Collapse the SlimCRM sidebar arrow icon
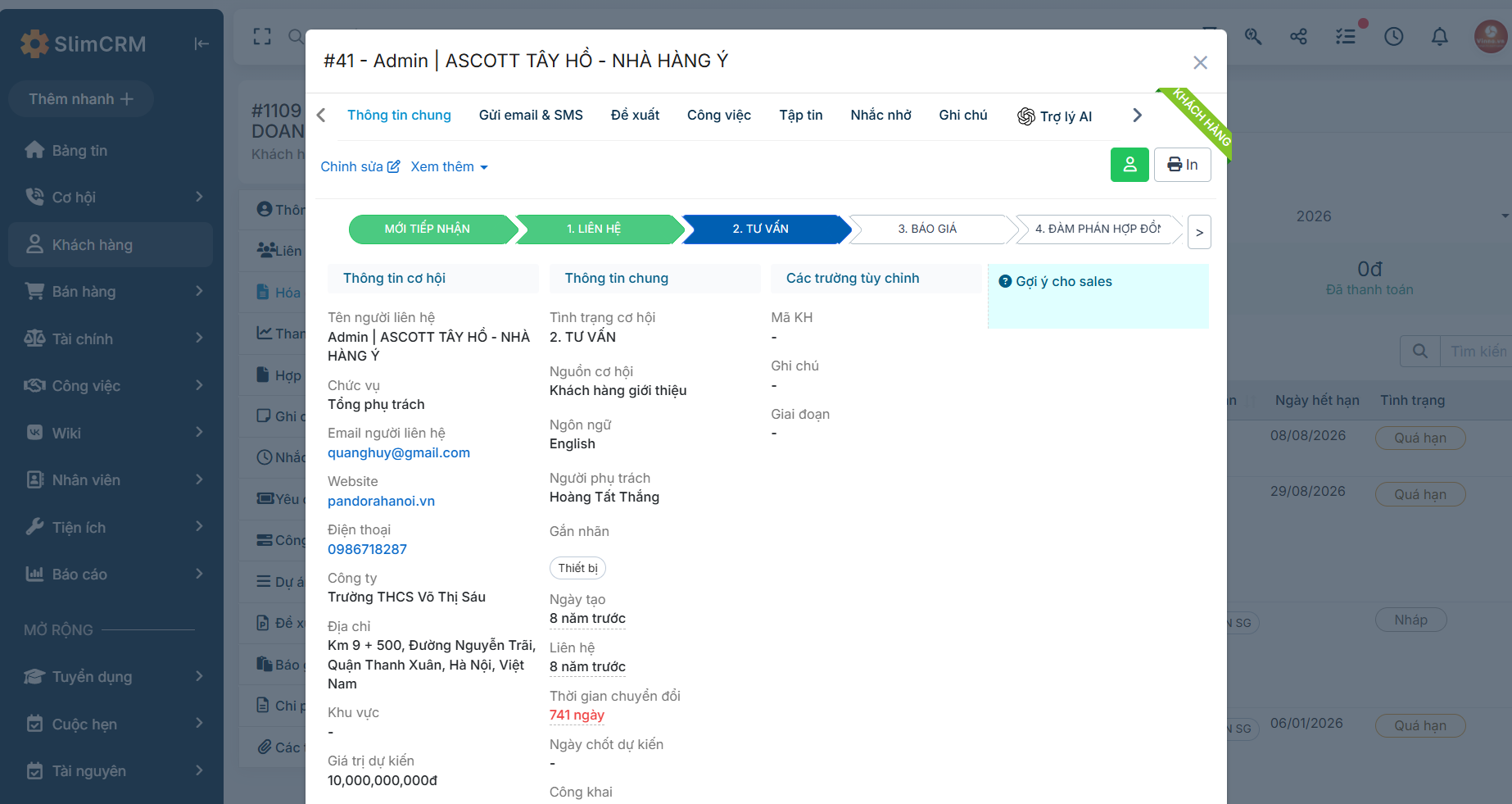 (201, 43)
